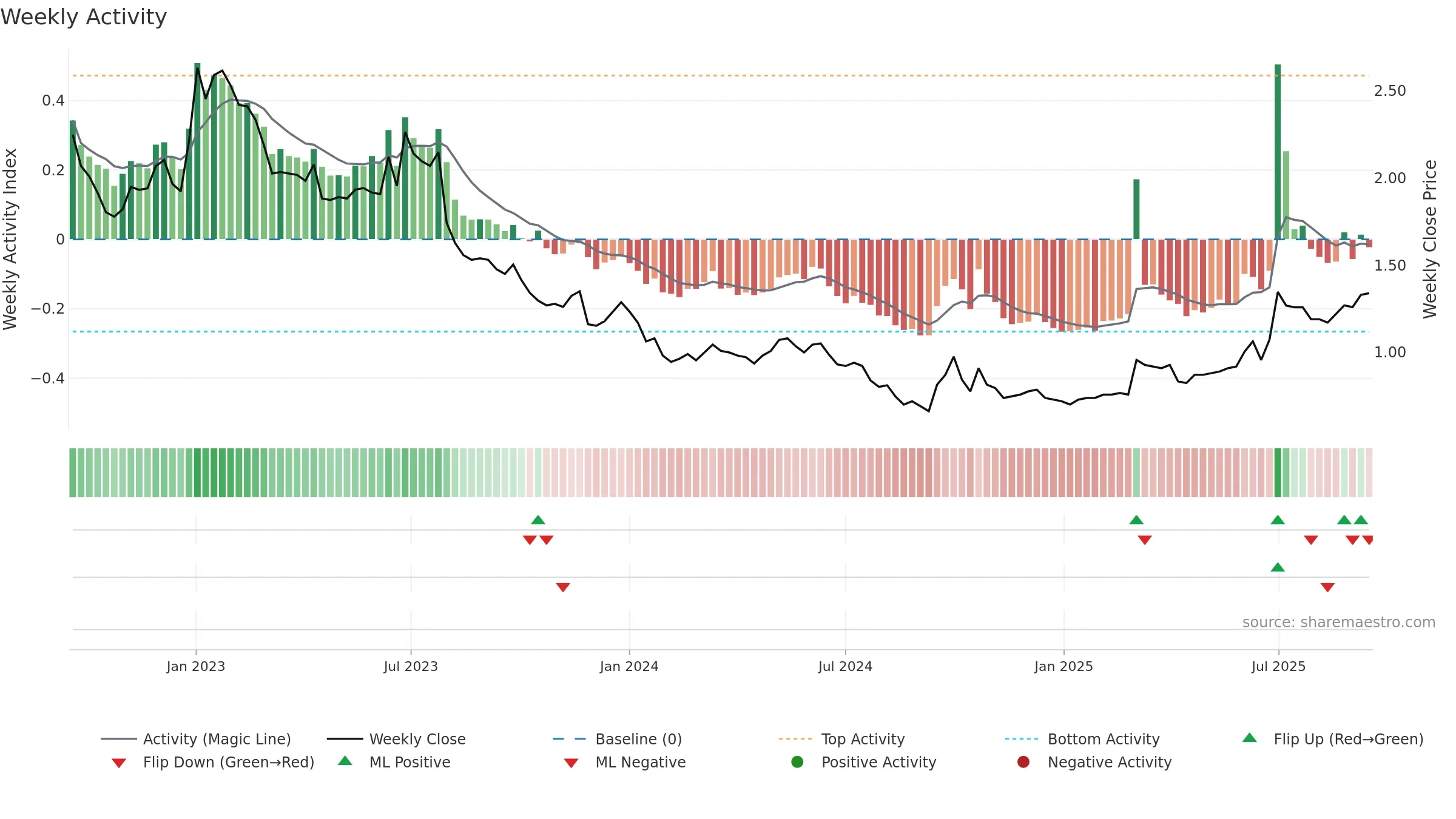
Task: Click the −0.2 activity index tick label
Action: point(48,309)
